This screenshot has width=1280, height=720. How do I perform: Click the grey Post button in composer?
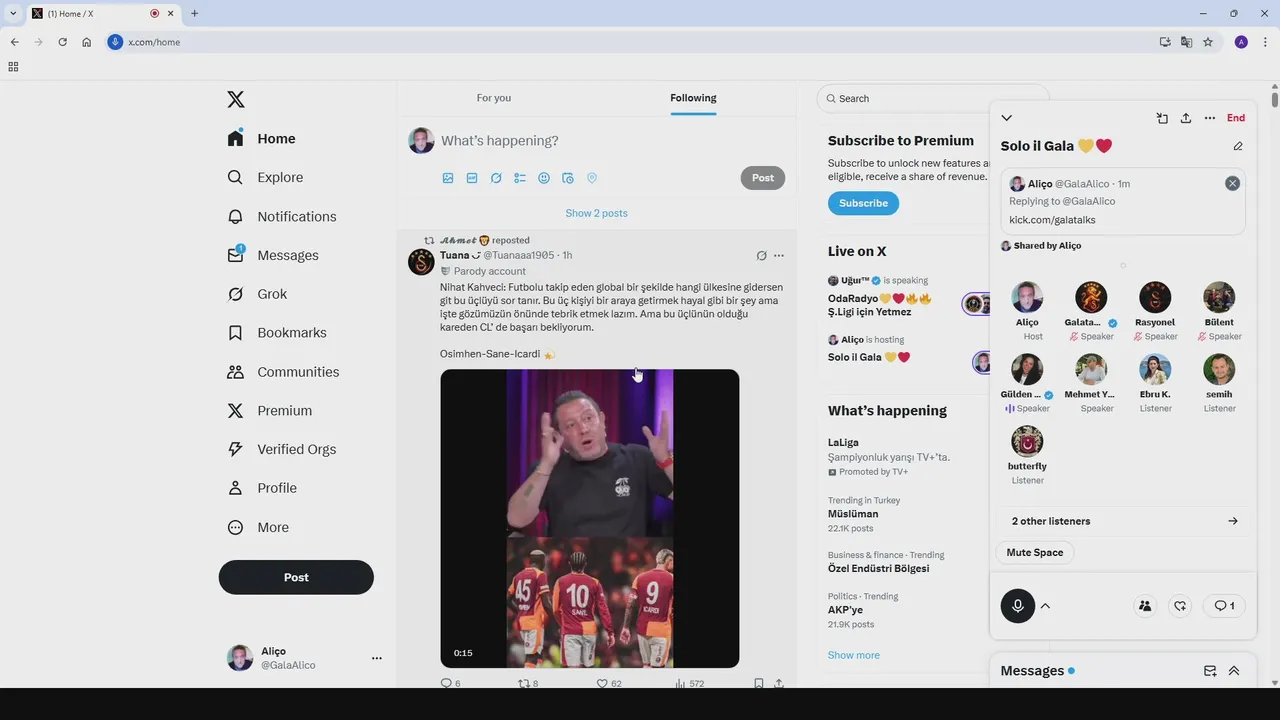point(763,178)
